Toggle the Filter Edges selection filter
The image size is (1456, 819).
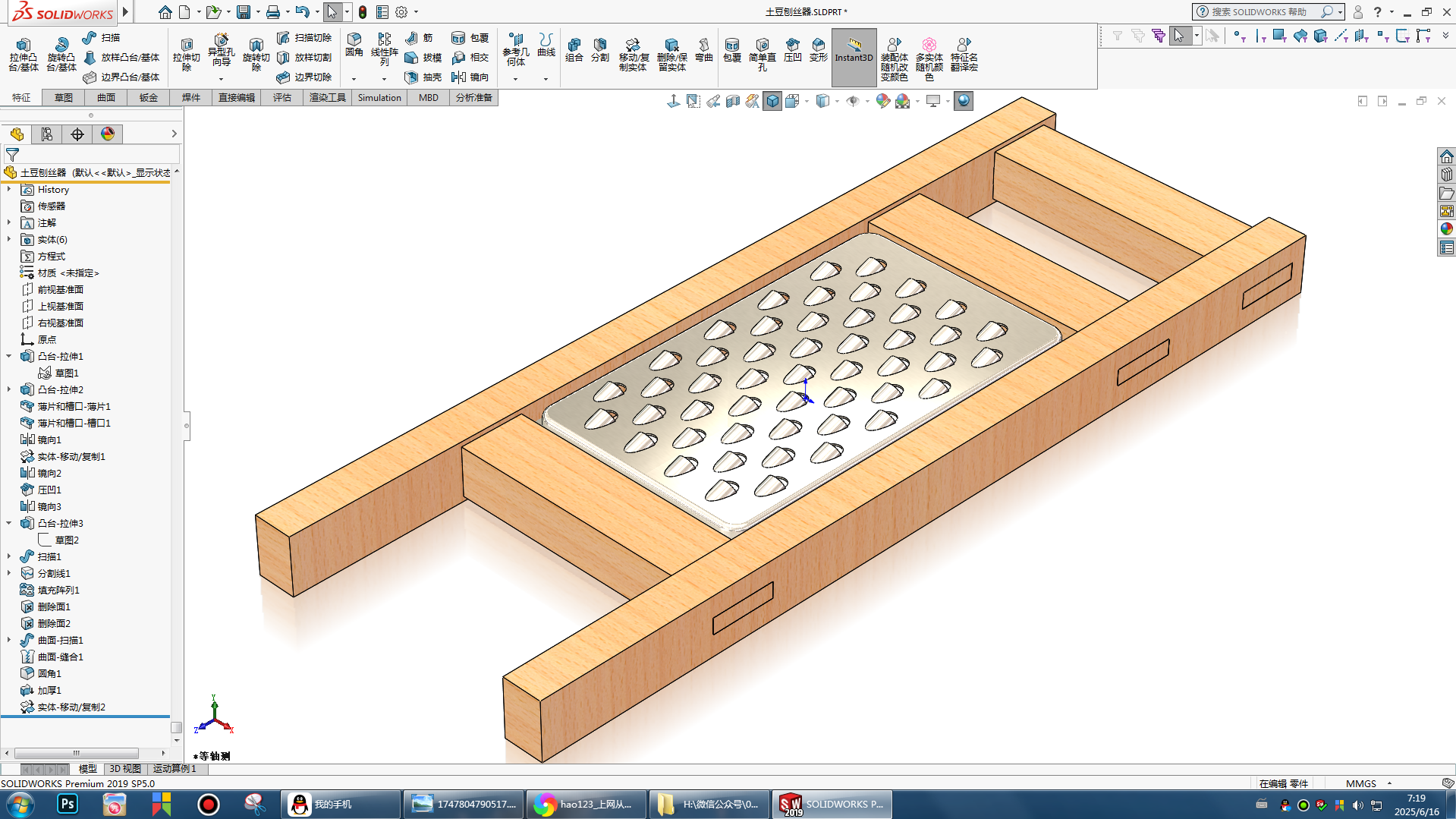pos(1259,36)
